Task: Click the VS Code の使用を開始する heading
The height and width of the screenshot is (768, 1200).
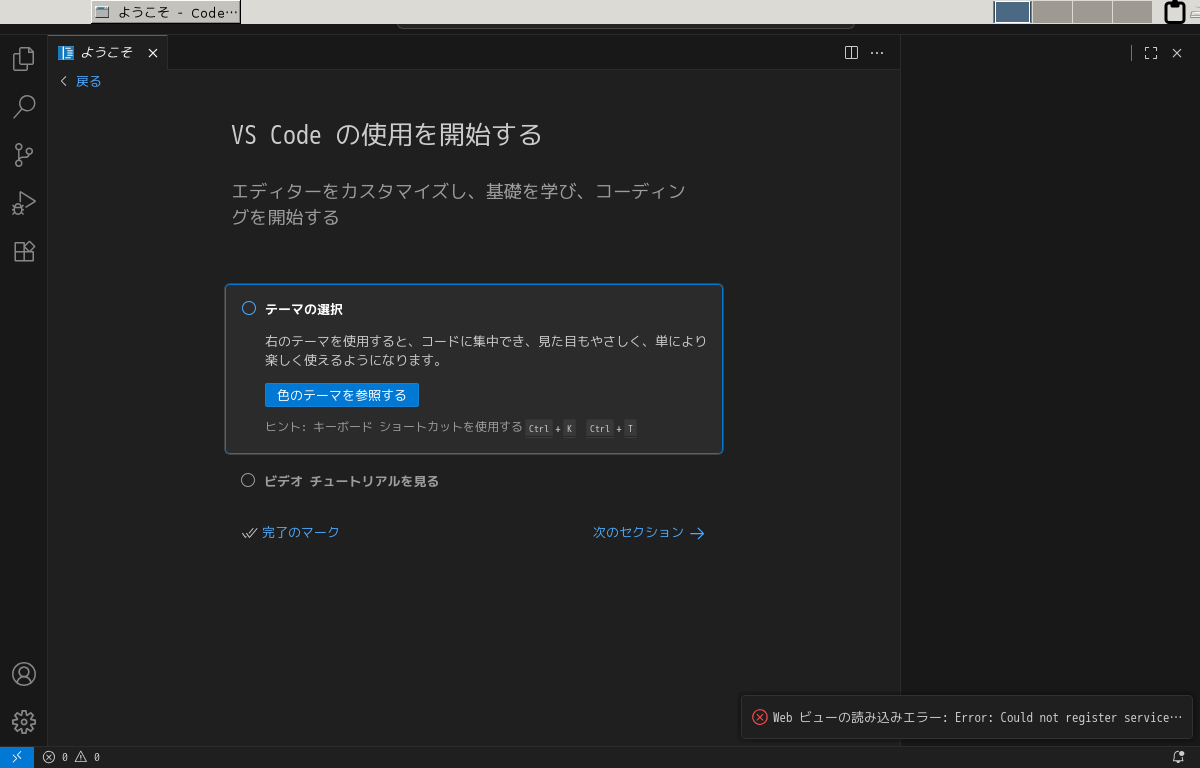Action: click(387, 135)
